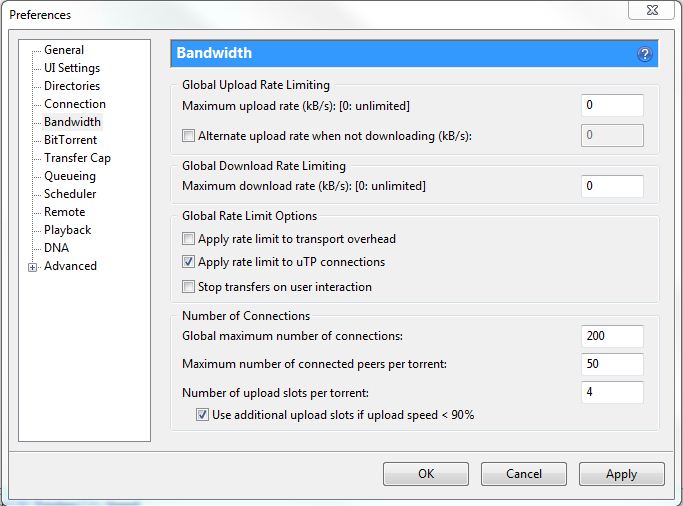Close the Preferences dialog with X
683x506 pixels.
tap(652, 10)
